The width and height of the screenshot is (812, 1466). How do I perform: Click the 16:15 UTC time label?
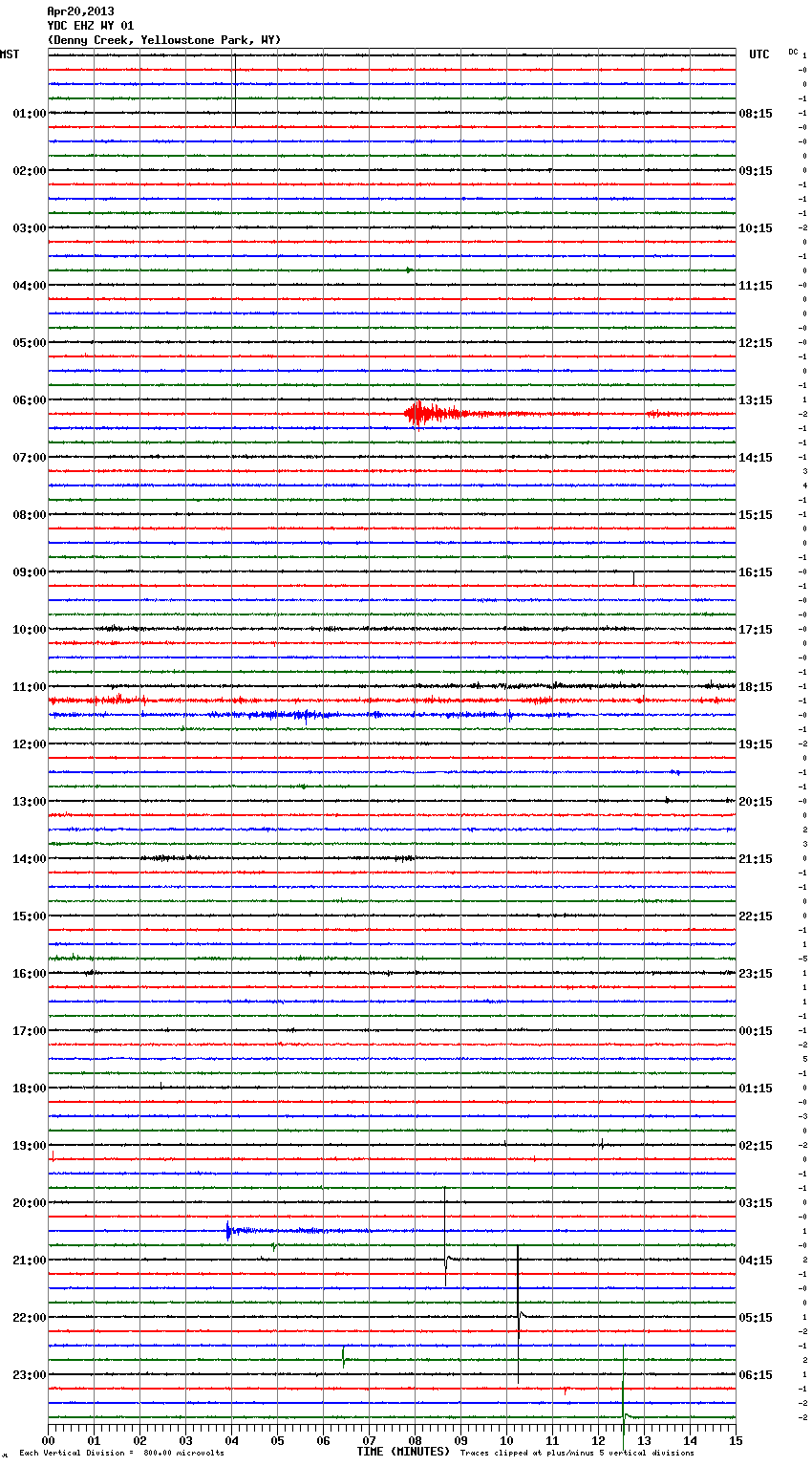pyautogui.click(x=756, y=572)
